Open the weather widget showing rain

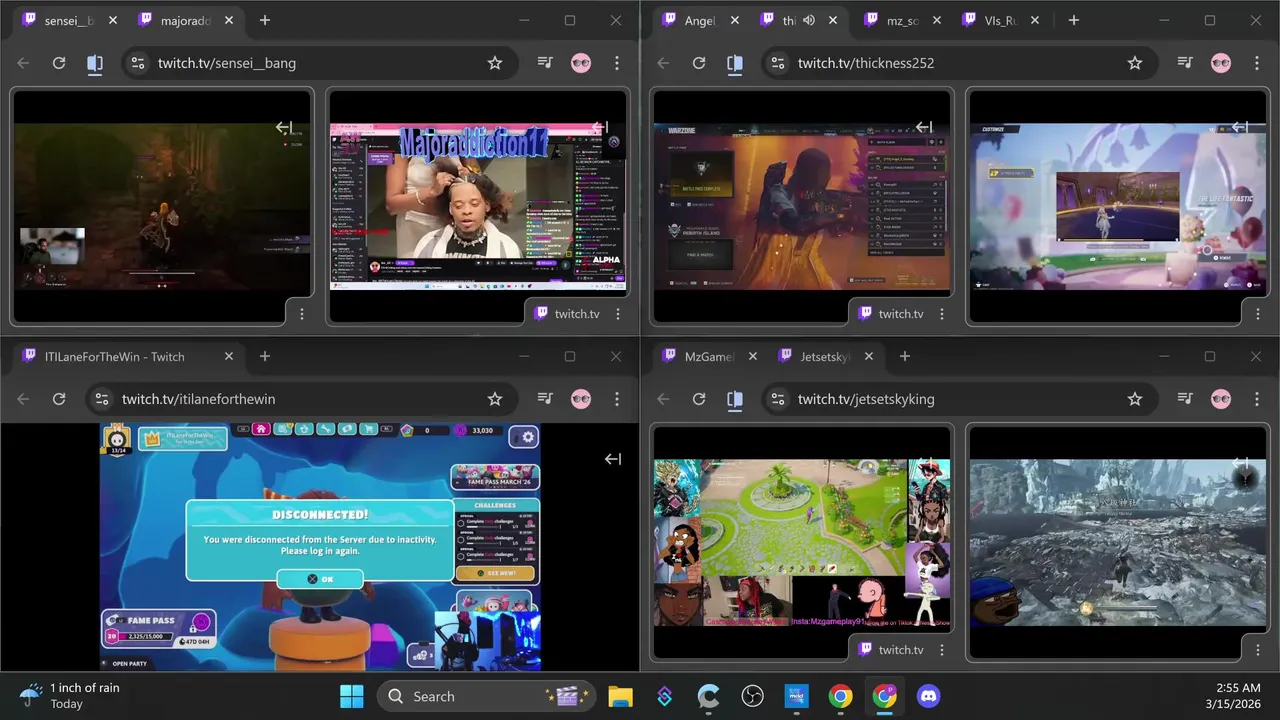coord(72,696)
